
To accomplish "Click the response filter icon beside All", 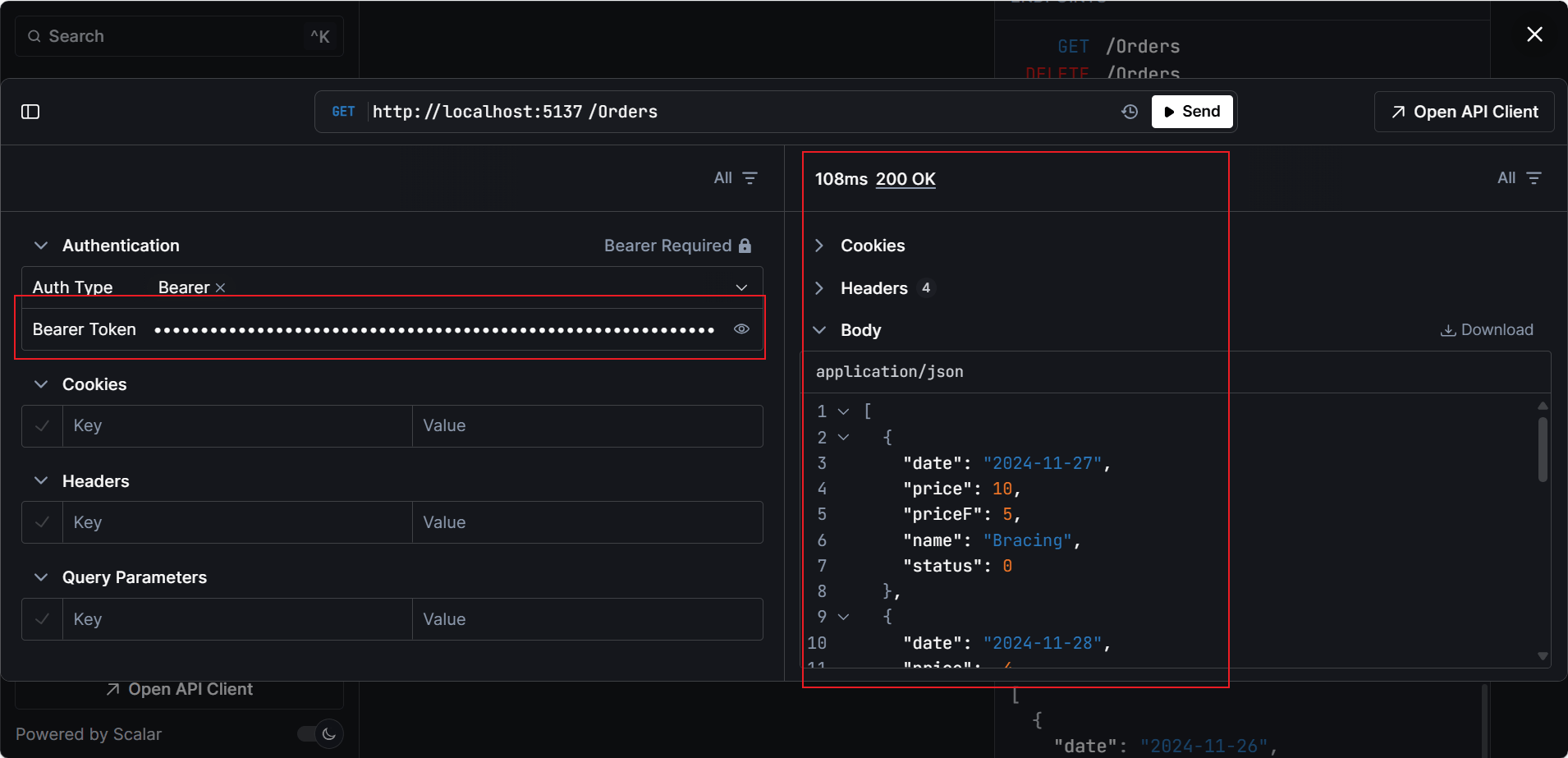I will [1534, 178].
